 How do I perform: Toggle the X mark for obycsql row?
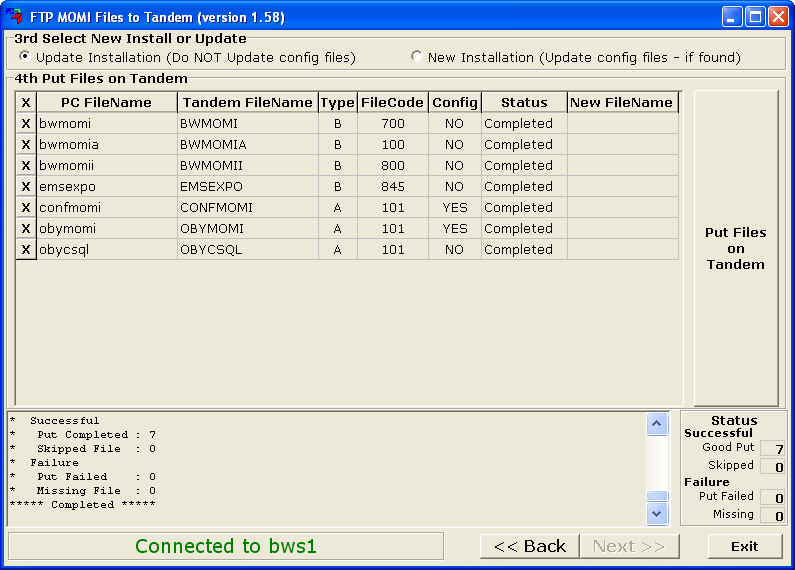coord(26,250)
